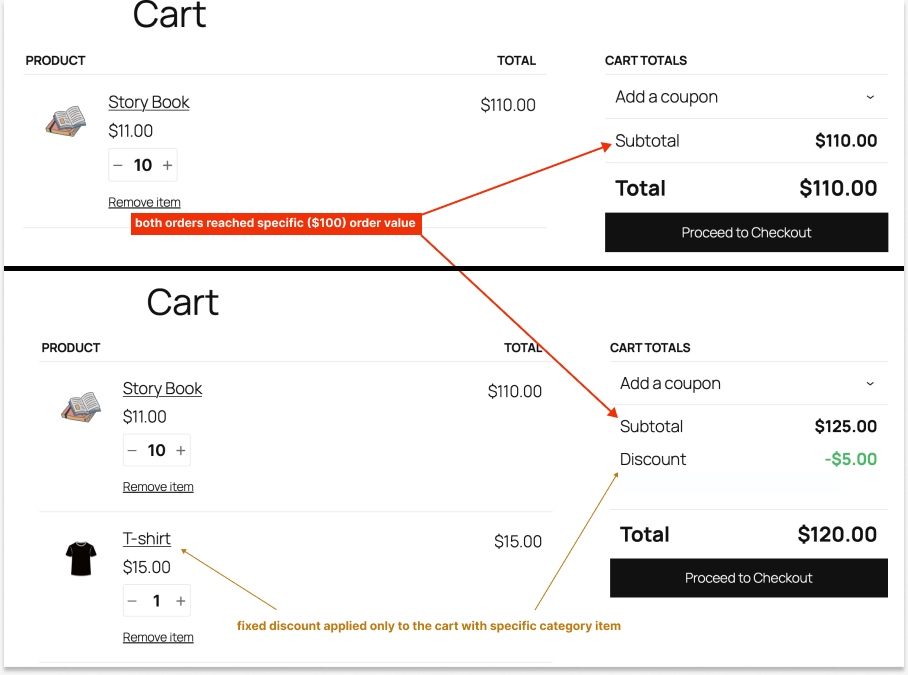Open the Story Book product image in top cart
This screenshot has width=908, height=675.
(64, 118)
